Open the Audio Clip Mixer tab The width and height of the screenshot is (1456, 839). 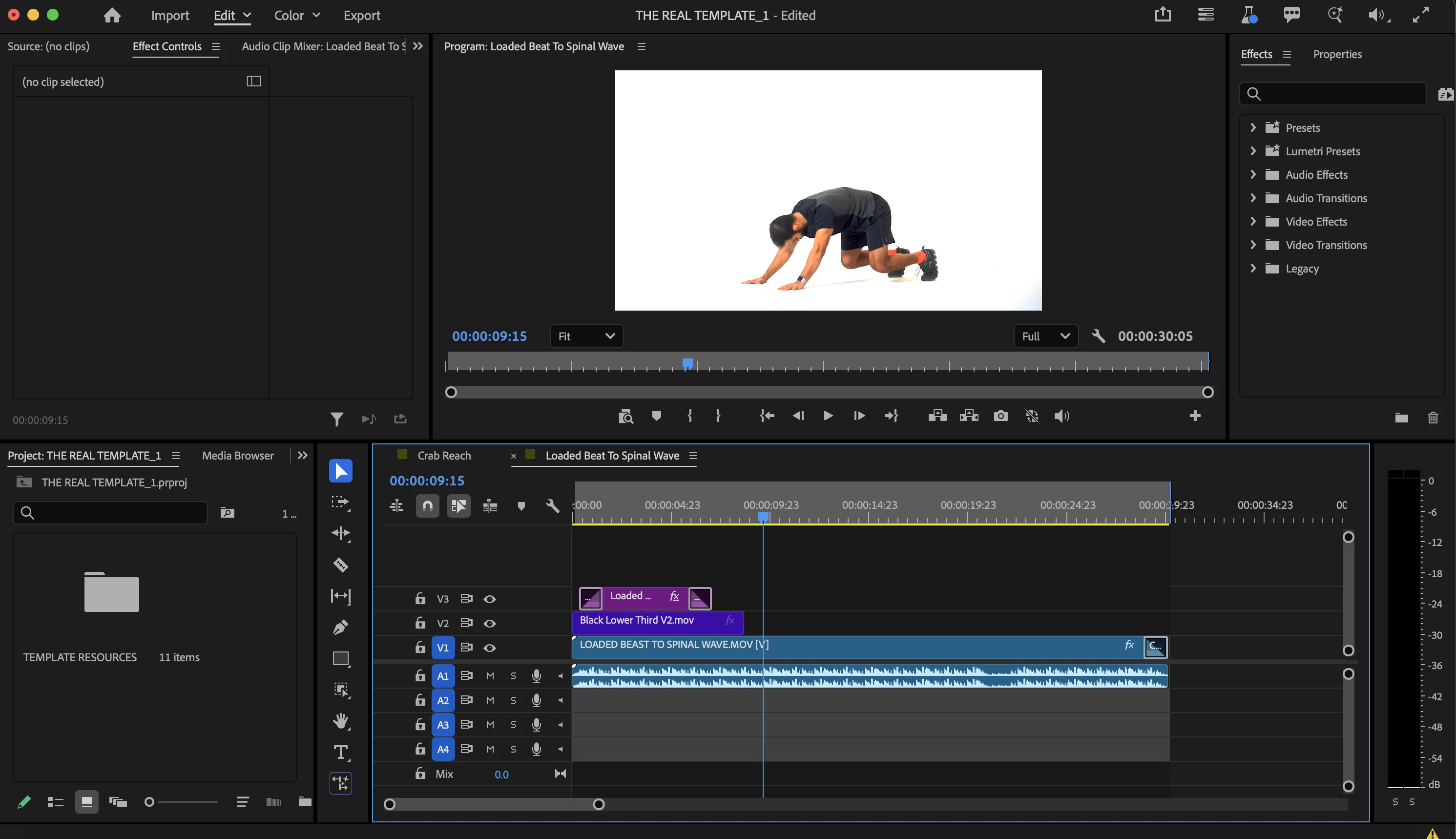tap(324, 46)
